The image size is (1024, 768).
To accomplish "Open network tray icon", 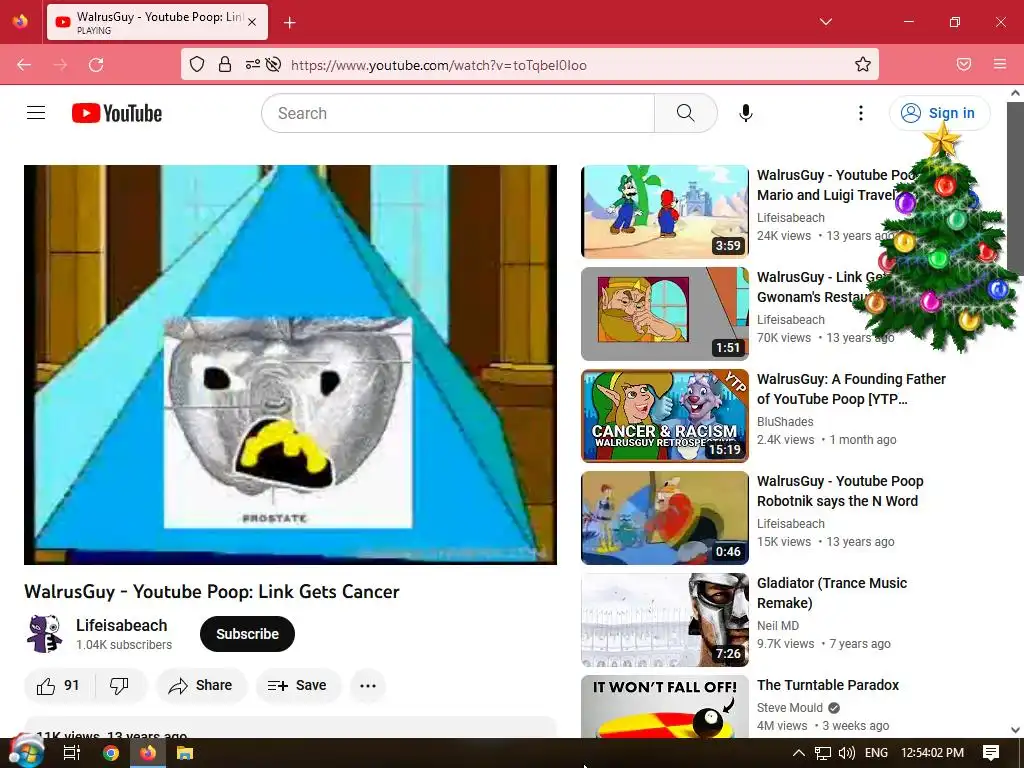I will pyautogui.click(x=822, y=753).
